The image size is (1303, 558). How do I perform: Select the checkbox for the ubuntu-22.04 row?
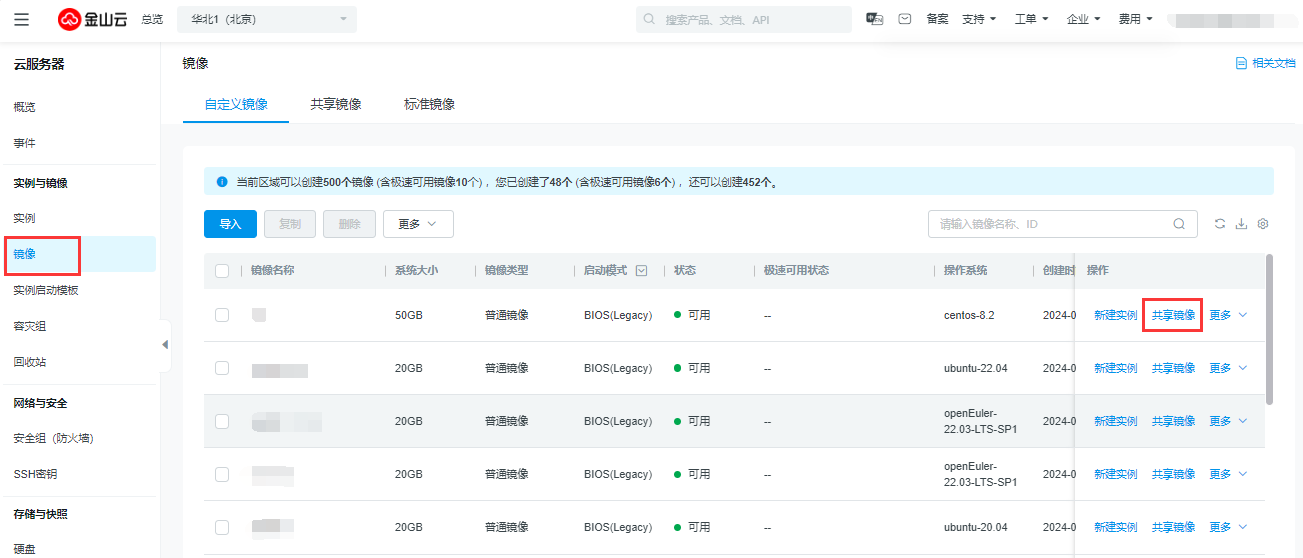(x=222, y=368)
